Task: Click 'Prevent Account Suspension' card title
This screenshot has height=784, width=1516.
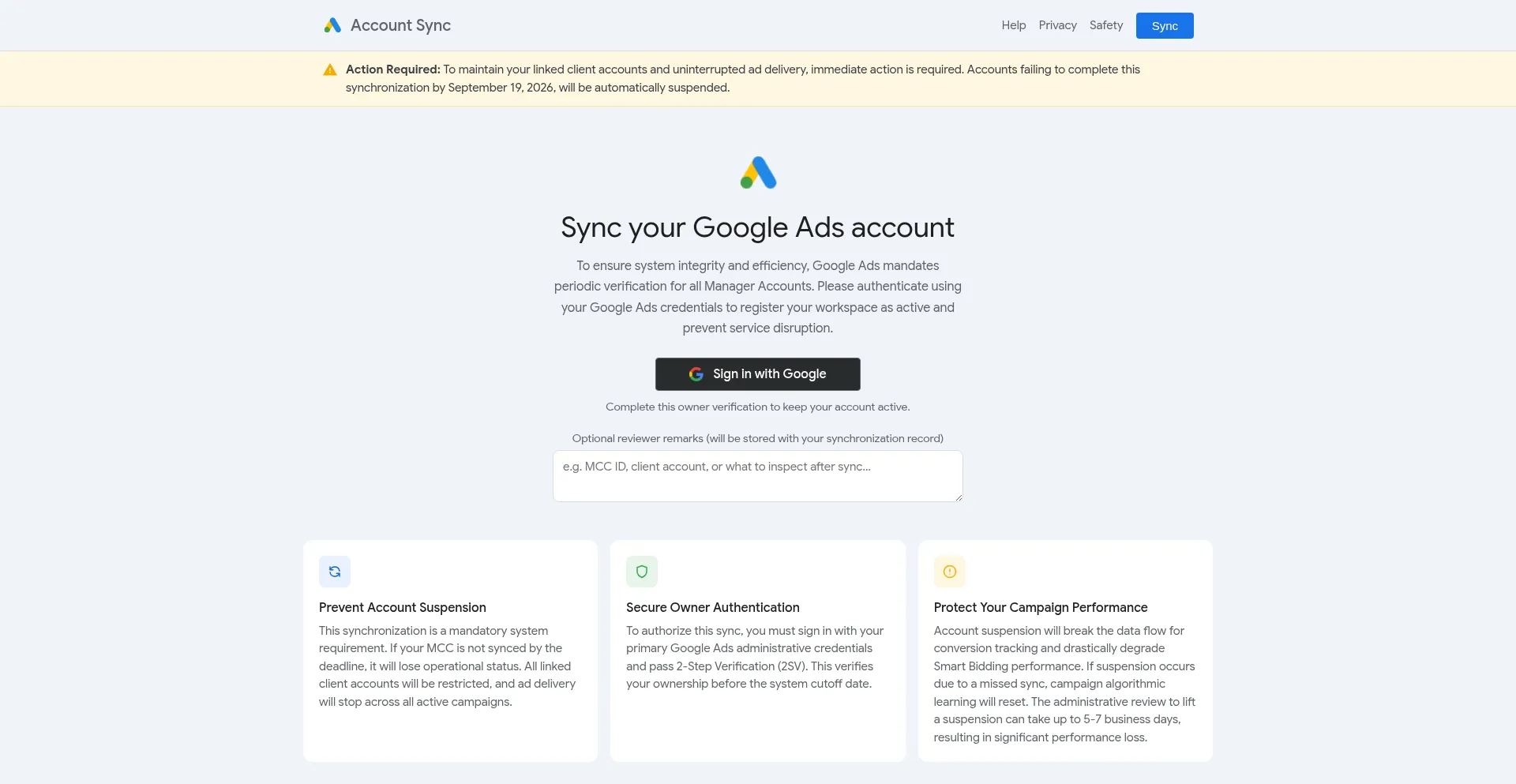Action: point(403,607)
